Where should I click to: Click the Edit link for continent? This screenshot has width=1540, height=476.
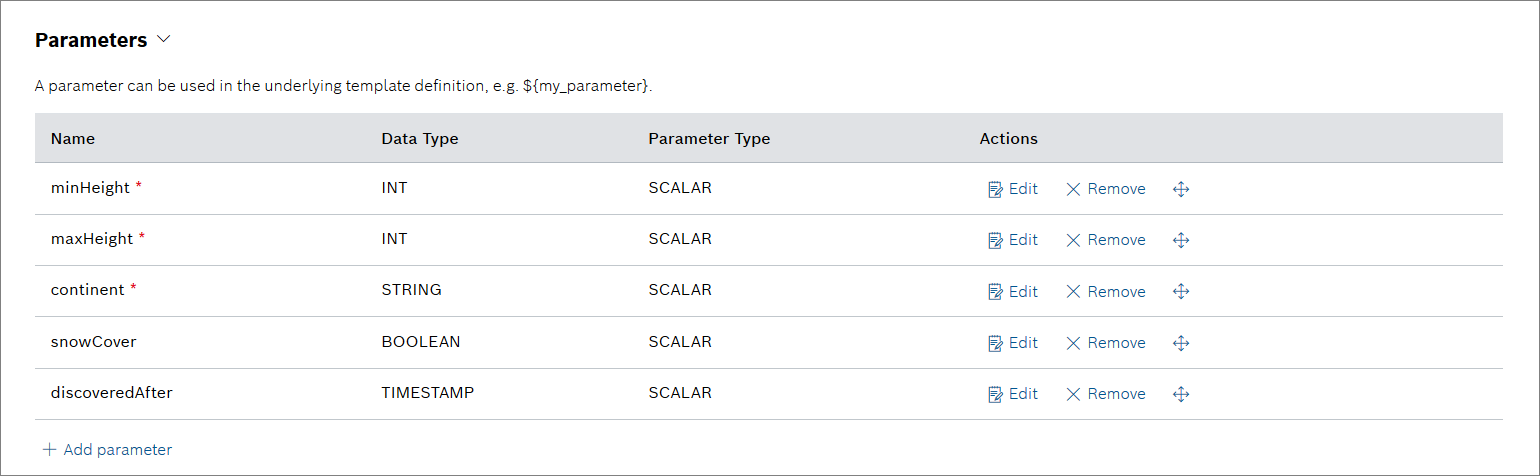coord(1022,292)
